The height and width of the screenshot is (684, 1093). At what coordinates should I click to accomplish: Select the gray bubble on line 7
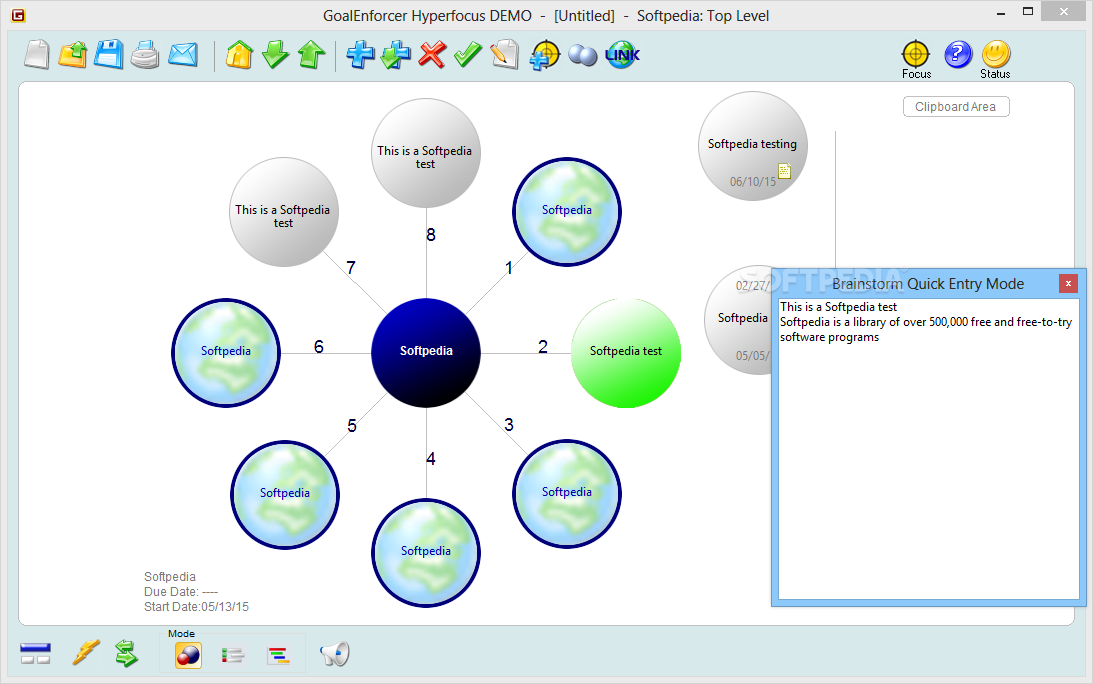point(284,212)
